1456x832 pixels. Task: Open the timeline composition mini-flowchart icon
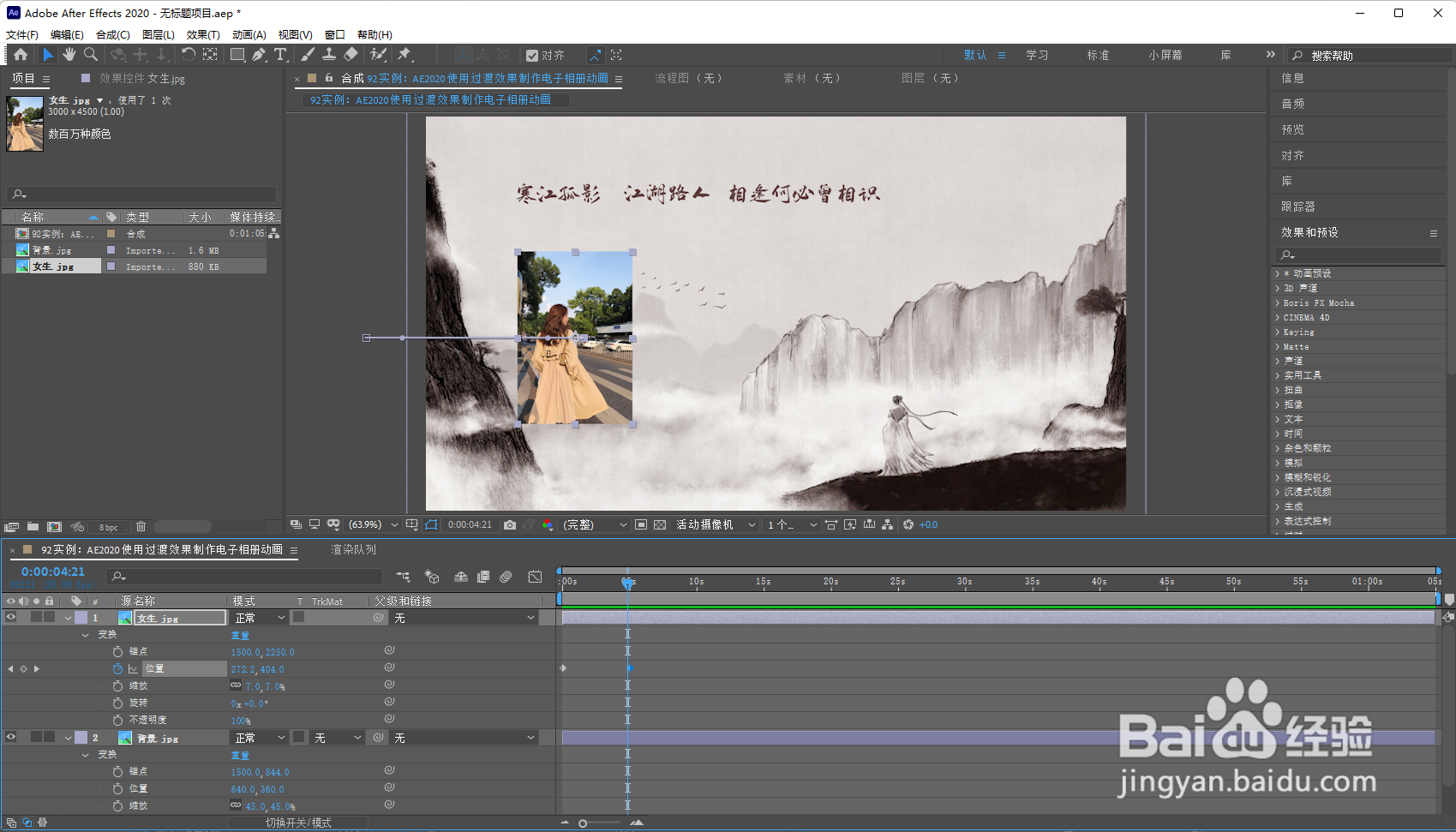[403, 577]
